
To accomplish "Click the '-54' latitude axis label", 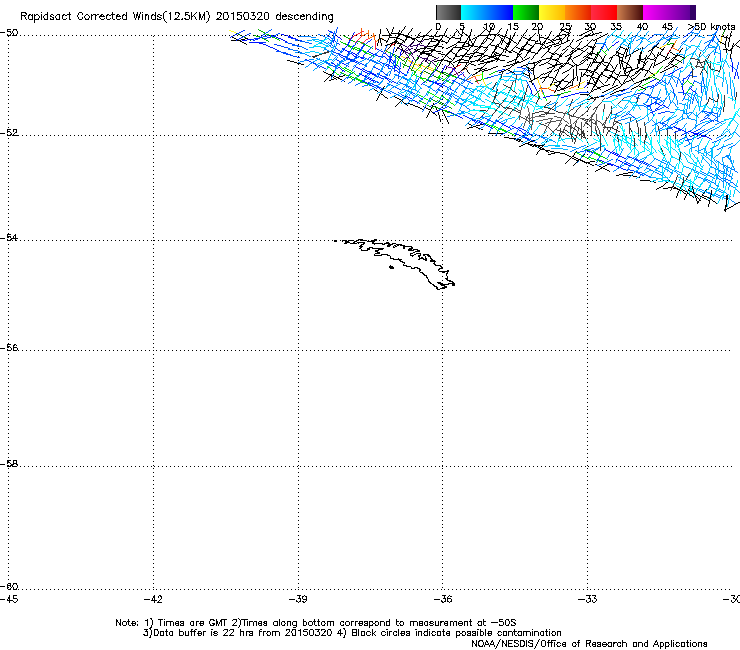I will pyautogui.click(x=9, y=237).
